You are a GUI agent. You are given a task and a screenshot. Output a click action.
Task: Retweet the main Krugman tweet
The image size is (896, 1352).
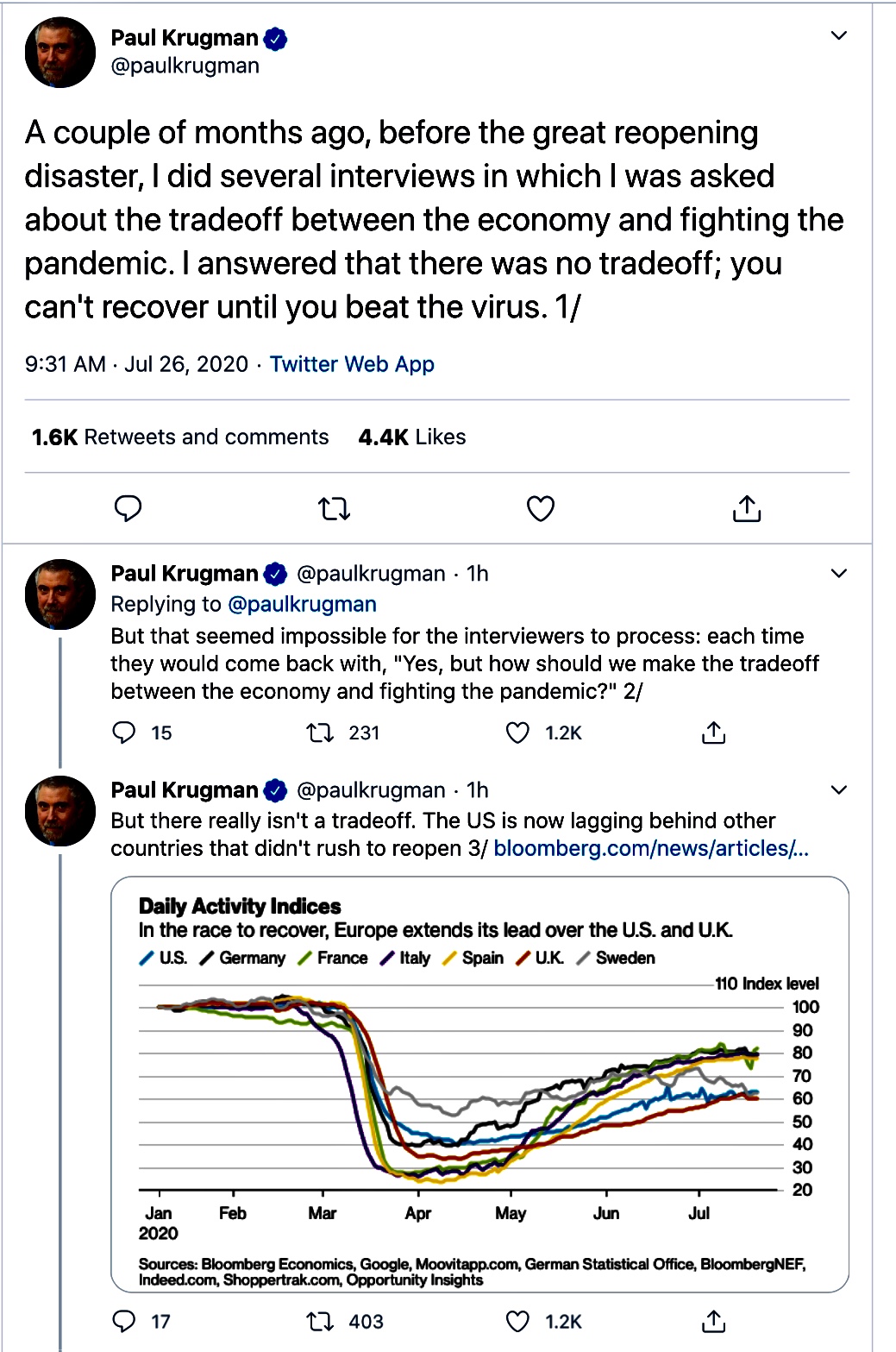pos(335,509)
